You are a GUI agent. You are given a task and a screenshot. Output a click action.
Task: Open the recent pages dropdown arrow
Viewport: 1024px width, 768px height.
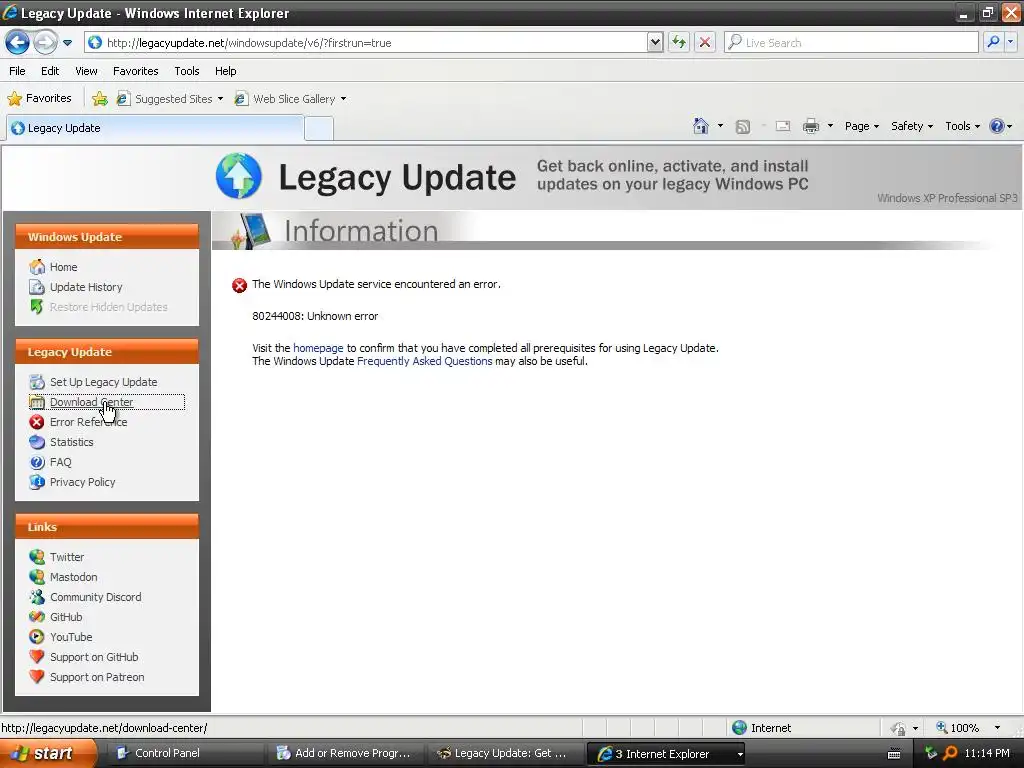[67, 42]
